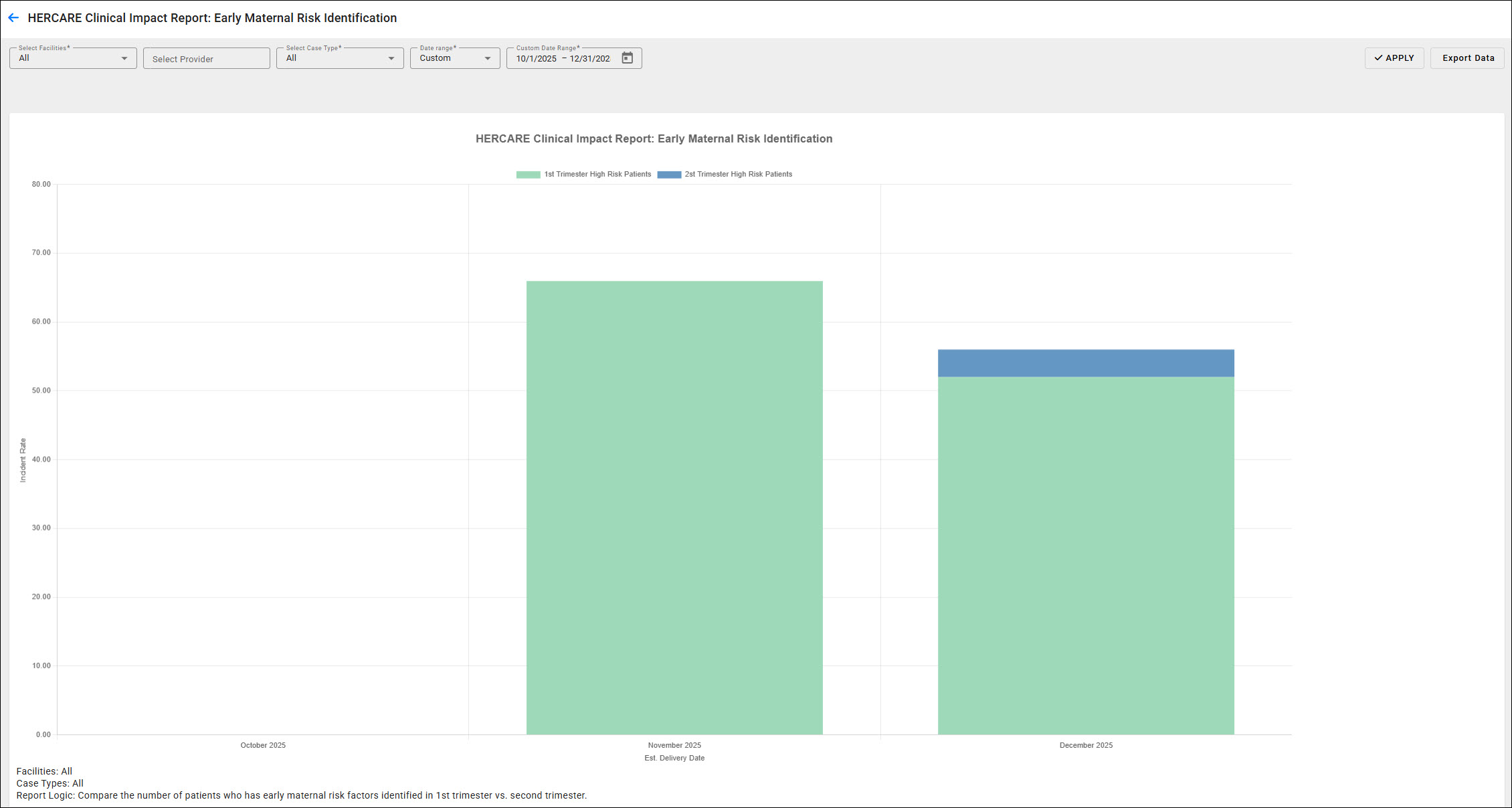Click the November 2025 green bar
Screen dimensions: 1512x808
674,508
